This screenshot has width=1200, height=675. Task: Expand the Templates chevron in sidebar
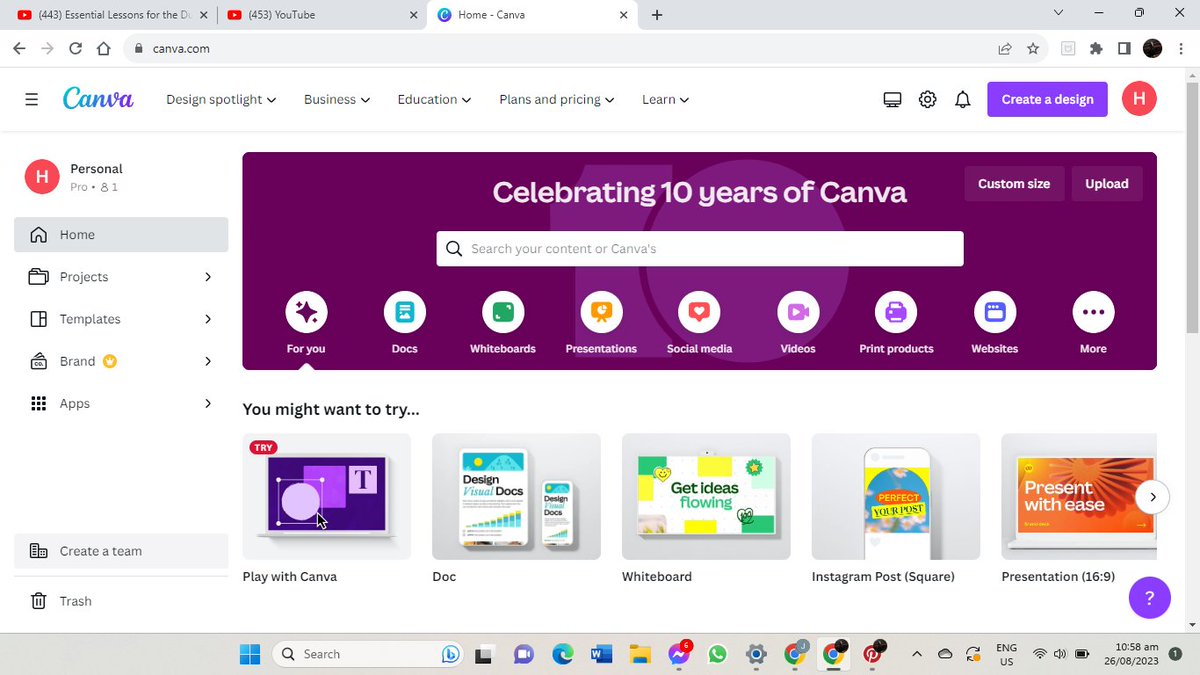click(208, 319)
